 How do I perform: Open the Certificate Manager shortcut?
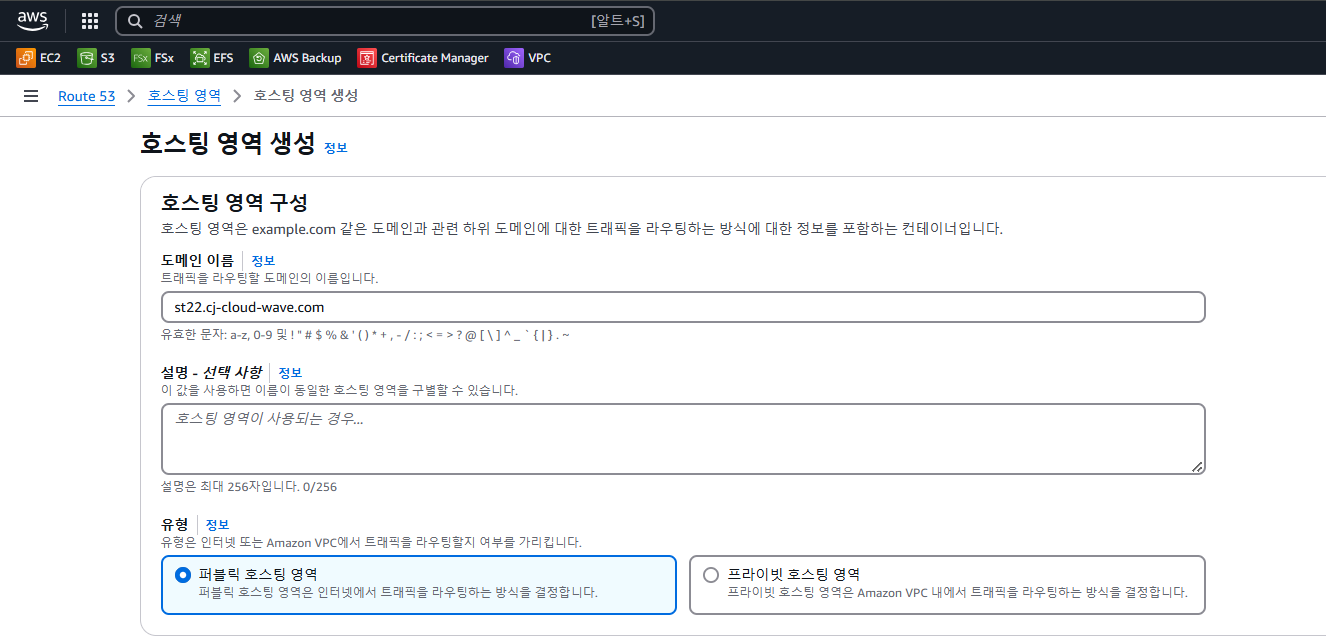pos(424,58)
